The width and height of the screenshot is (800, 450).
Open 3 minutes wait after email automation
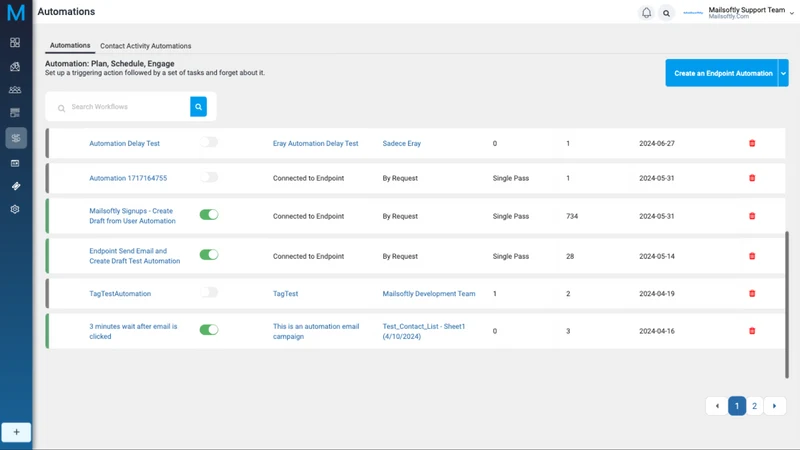(x=133, y=331)
